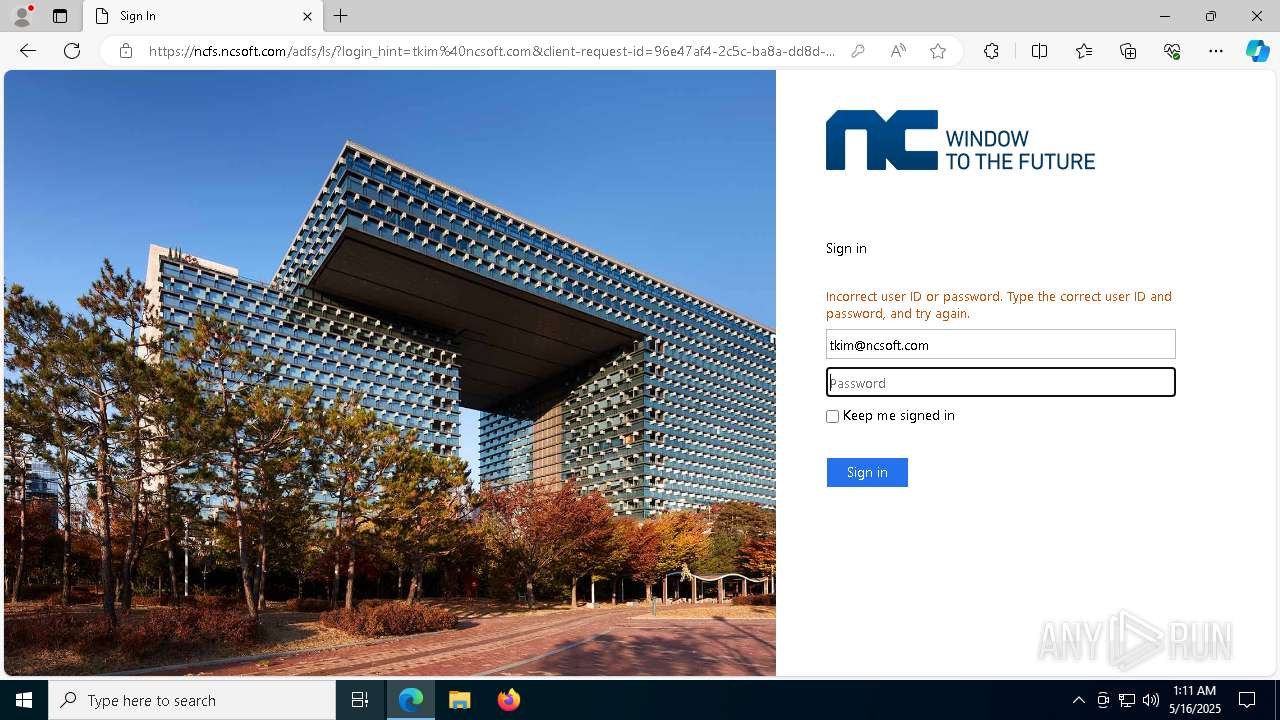Refresh the current page

[72, 51]
